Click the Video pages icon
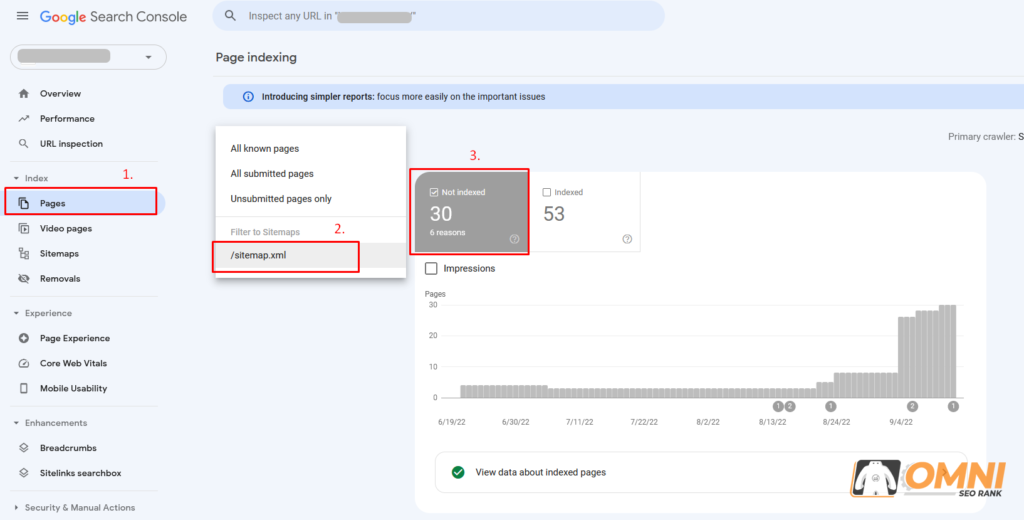 [x=24, y=229]
